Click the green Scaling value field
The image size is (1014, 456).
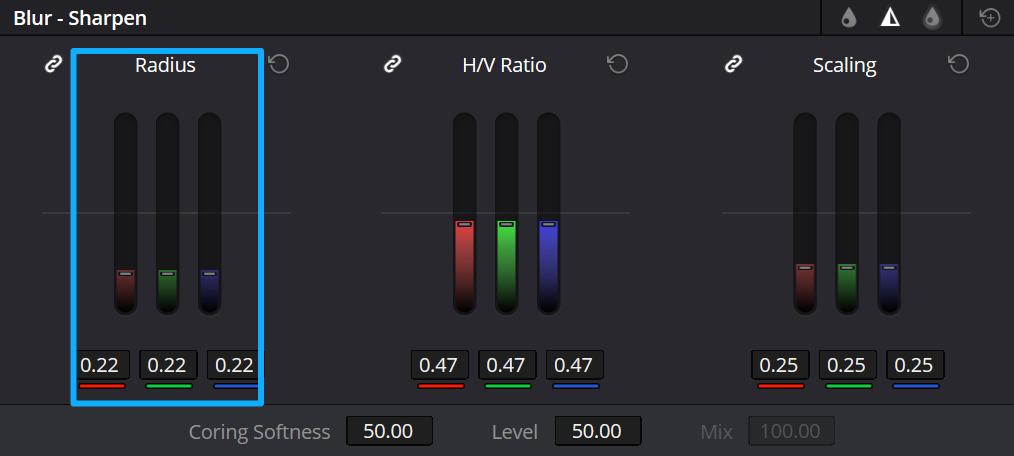848,365
